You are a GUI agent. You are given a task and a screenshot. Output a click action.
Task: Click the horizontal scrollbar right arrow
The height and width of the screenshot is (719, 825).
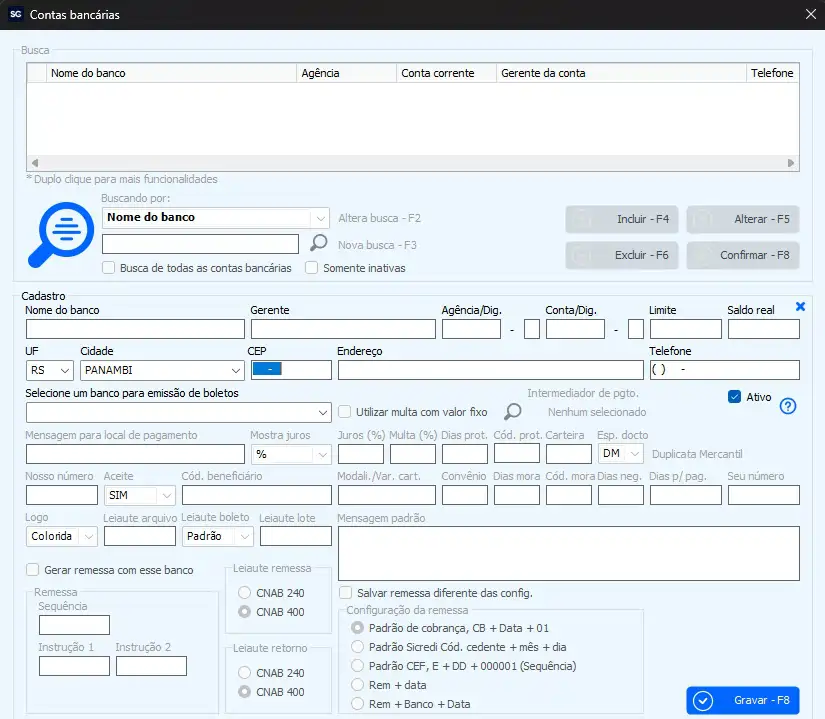[792, 163]
